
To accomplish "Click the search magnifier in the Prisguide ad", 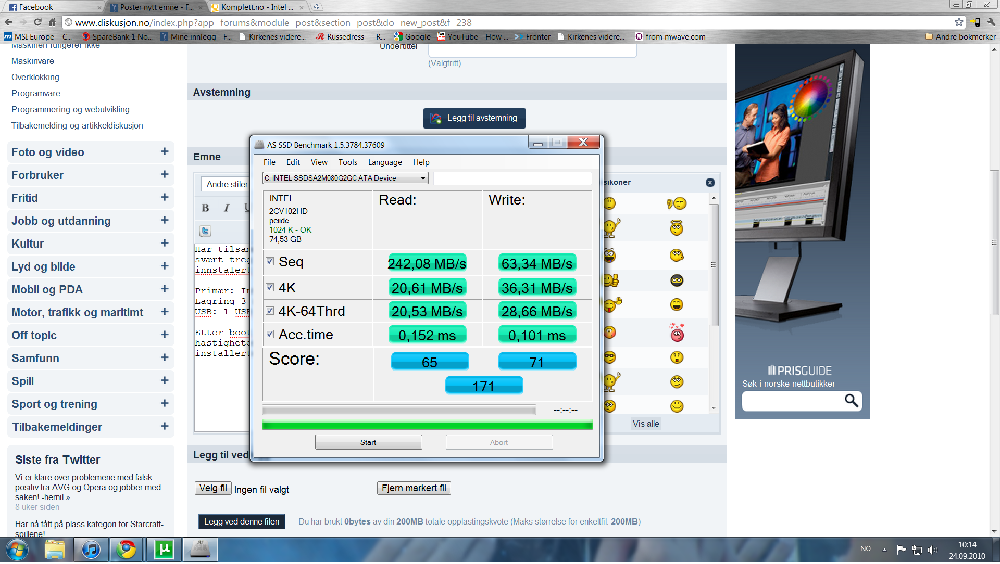I will click(x=851, y=400).
